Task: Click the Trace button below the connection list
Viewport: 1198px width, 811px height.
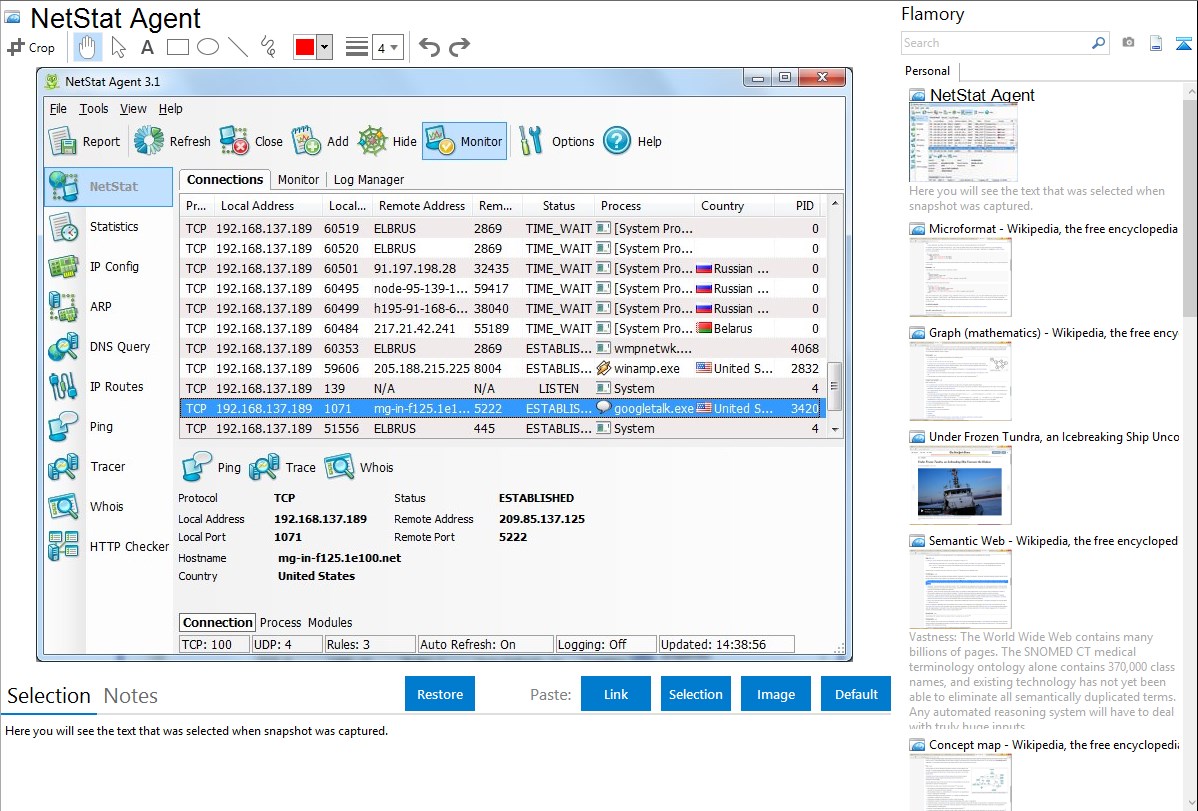Action: tap(282, 467)
